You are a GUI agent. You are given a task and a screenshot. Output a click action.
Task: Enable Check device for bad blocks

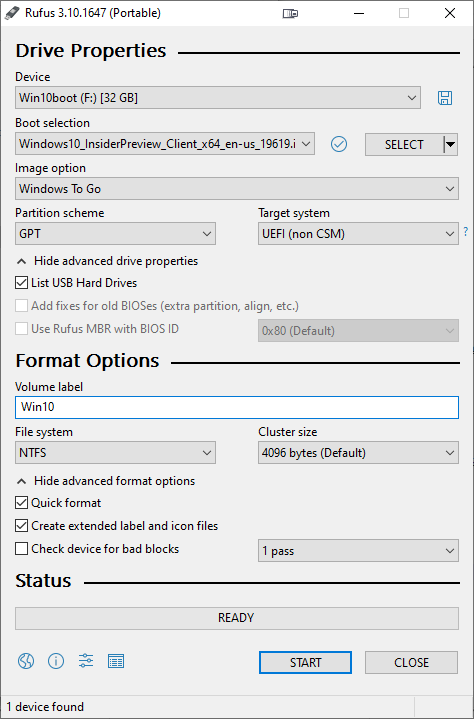coord(22,549)
